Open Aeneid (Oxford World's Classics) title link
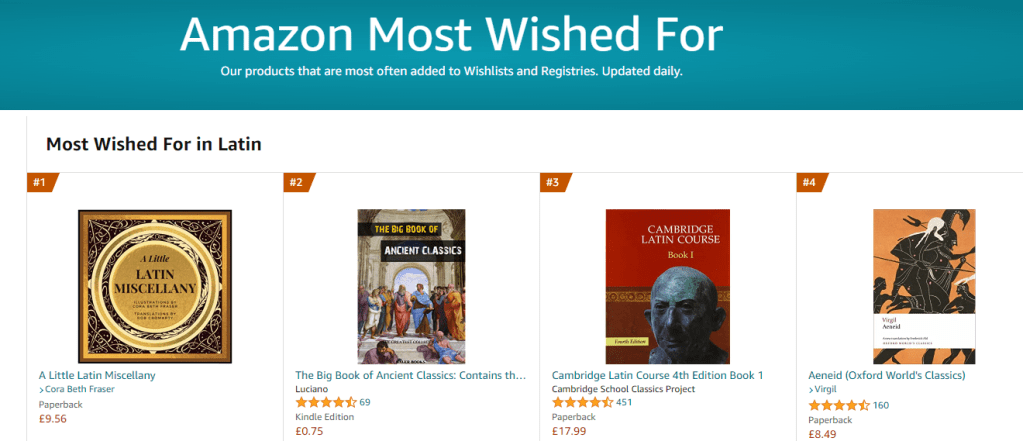This screenshot has width=1023, height=441. pyautogui.click(x=886, y=375)
